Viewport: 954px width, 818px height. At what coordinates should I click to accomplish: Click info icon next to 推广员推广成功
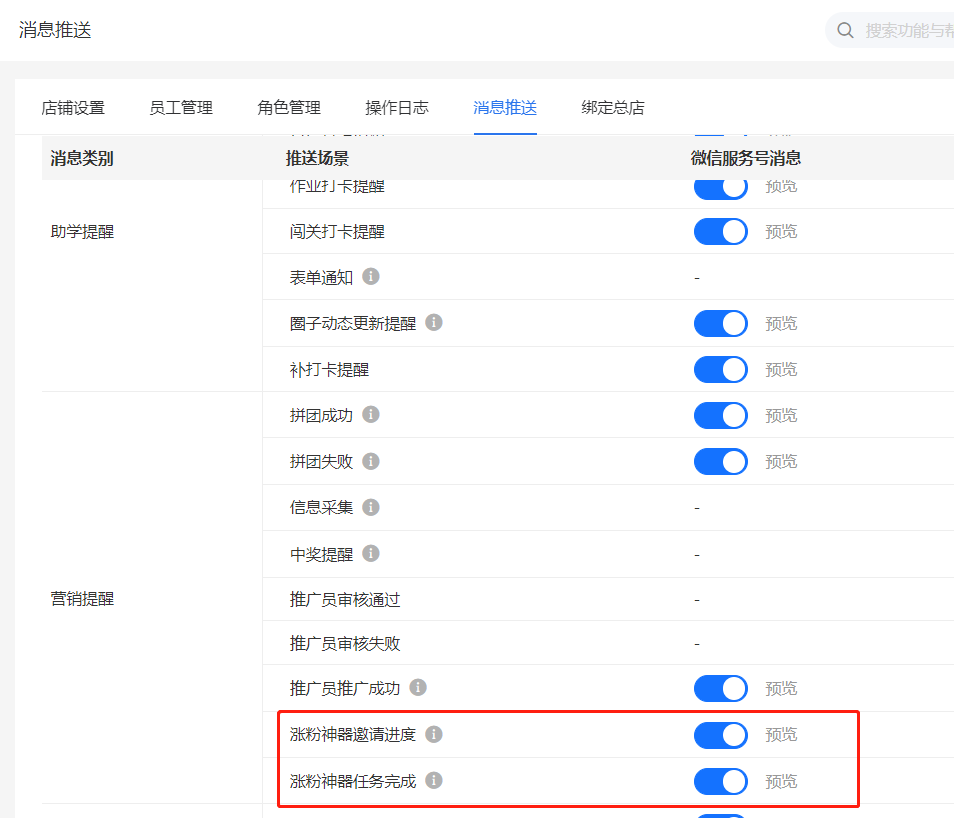(x=417, y=688)
